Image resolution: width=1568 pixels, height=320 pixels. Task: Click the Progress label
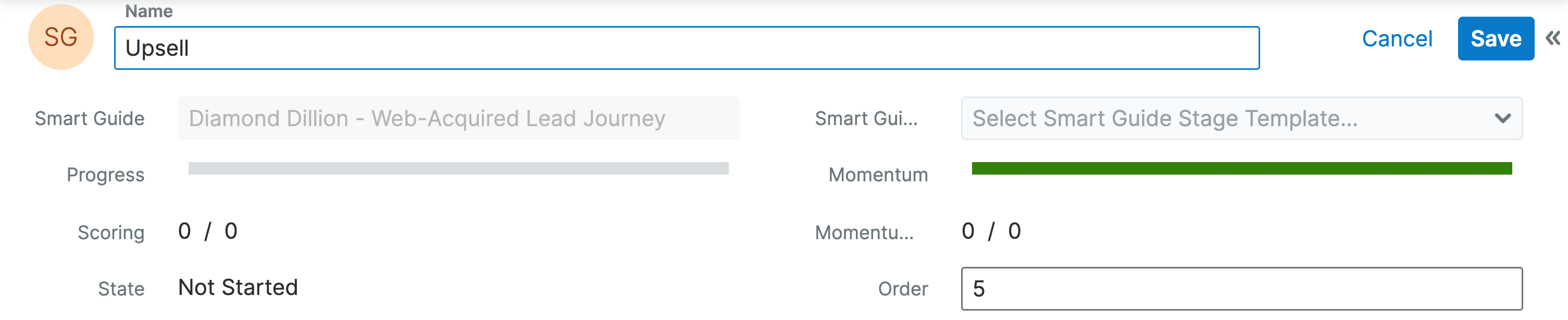(x=105, y=175)
